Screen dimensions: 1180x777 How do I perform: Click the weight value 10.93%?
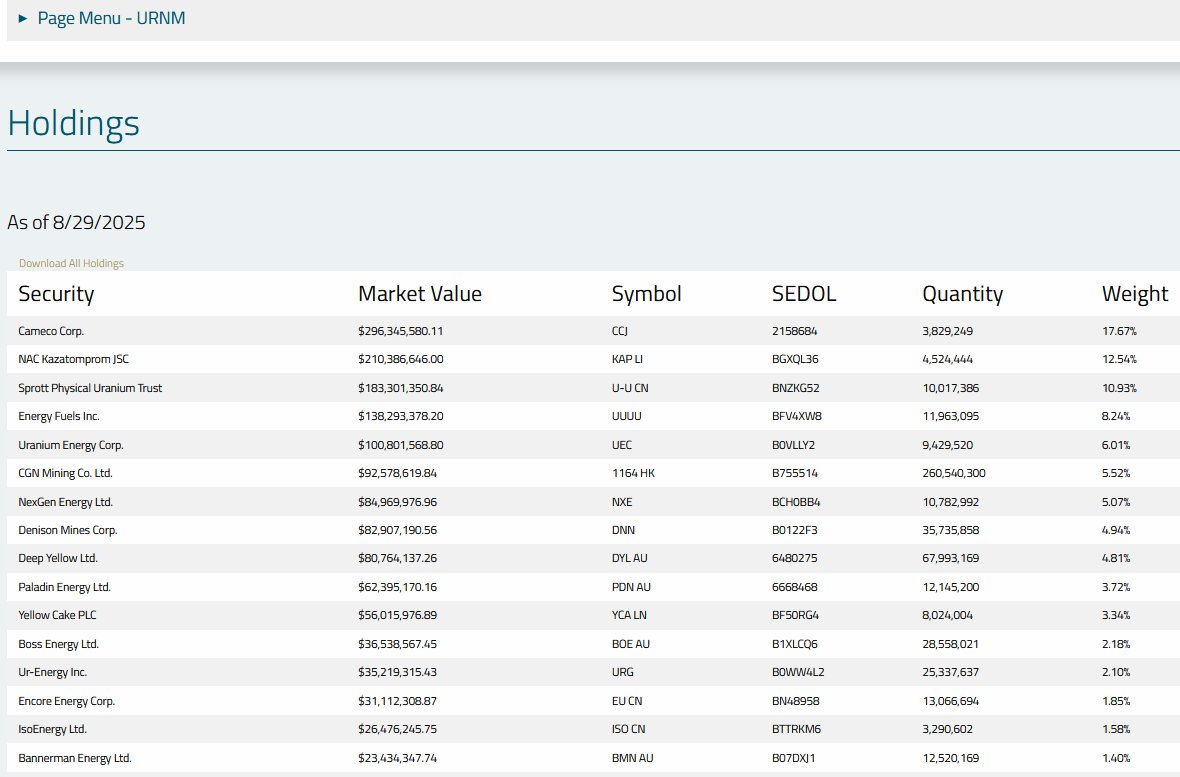(1119, 388)
